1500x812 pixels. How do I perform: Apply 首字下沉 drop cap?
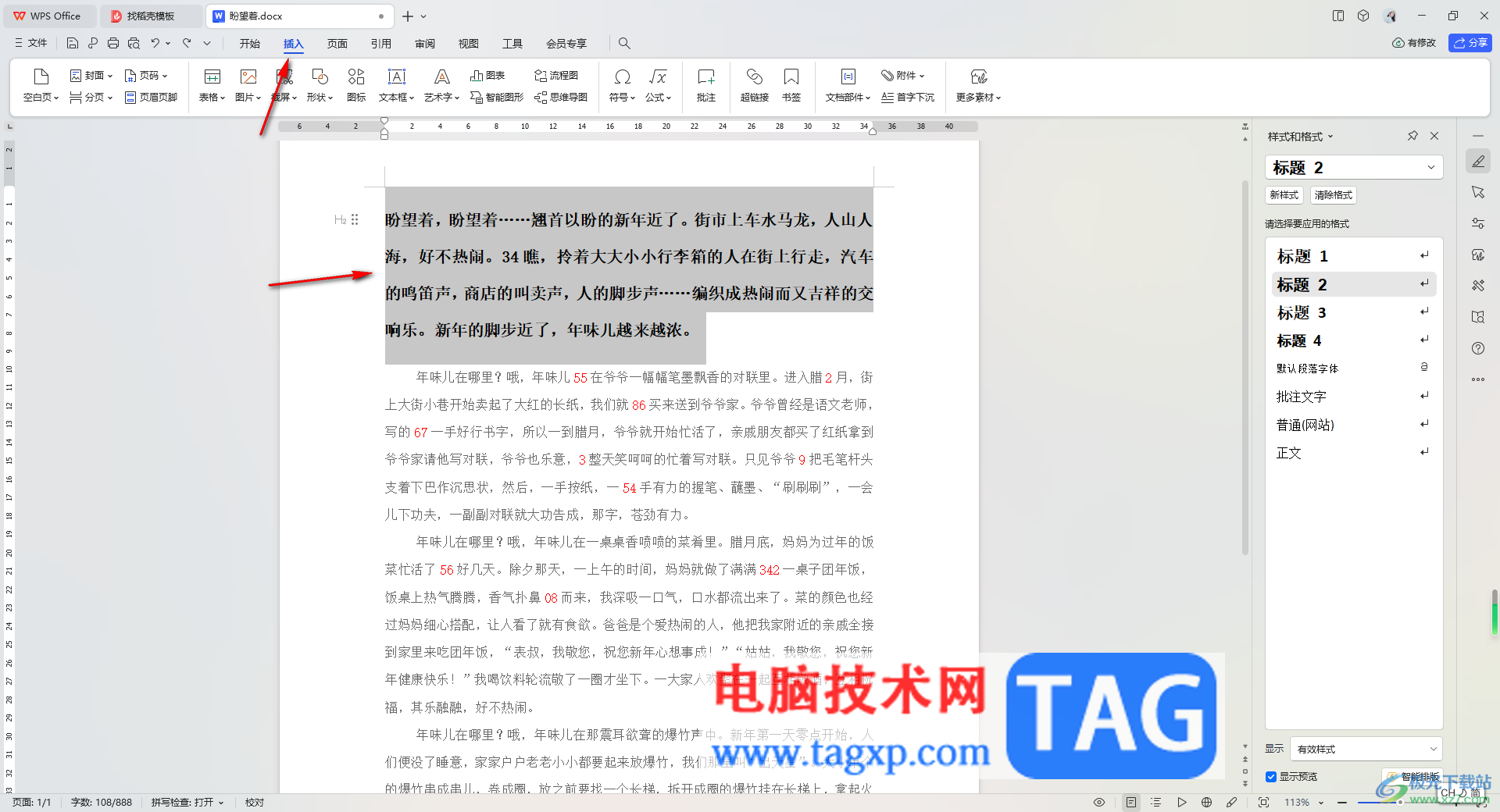click(x=908, y=98)
